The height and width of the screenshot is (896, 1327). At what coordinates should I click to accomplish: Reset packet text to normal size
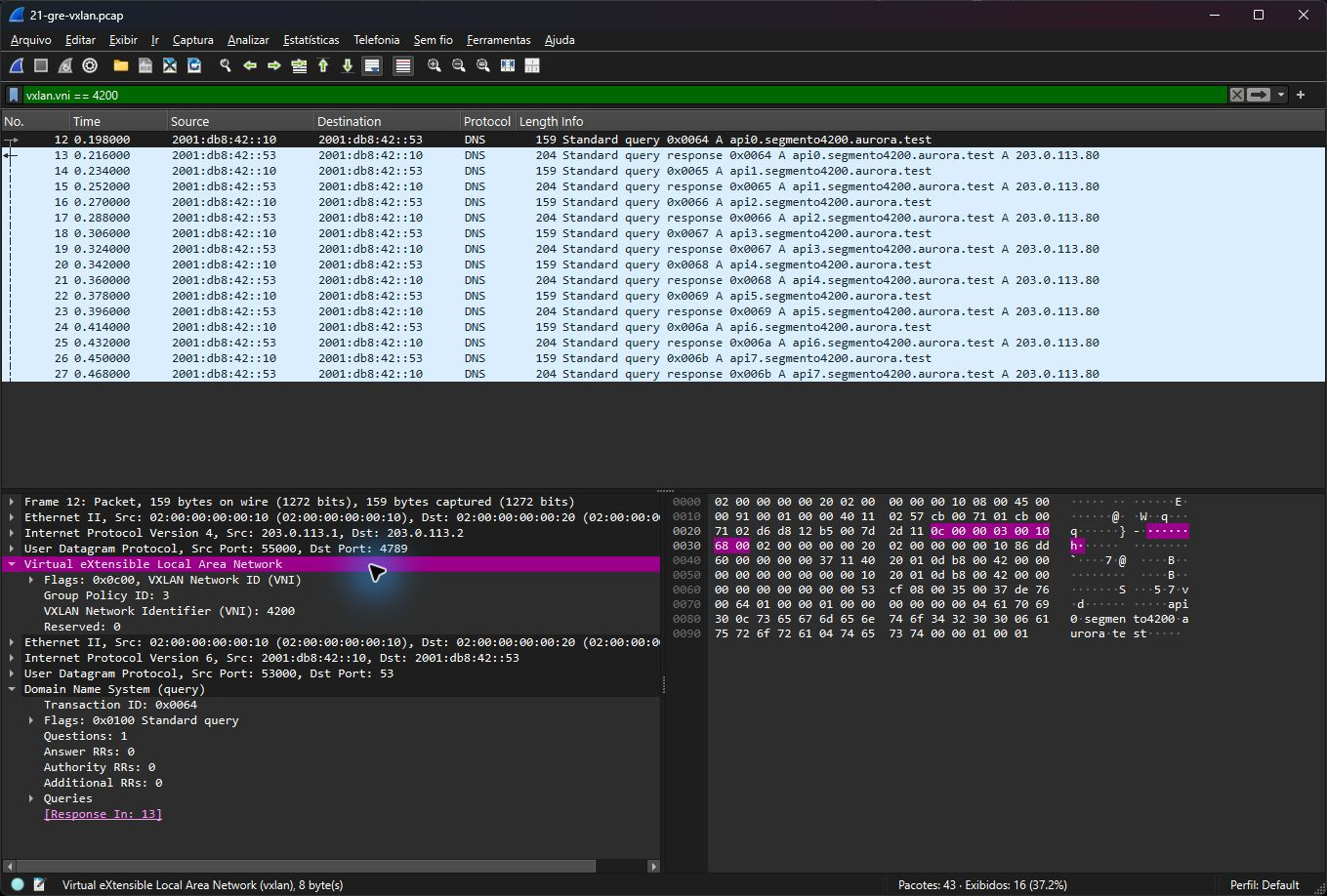click(x=483, y=65)
